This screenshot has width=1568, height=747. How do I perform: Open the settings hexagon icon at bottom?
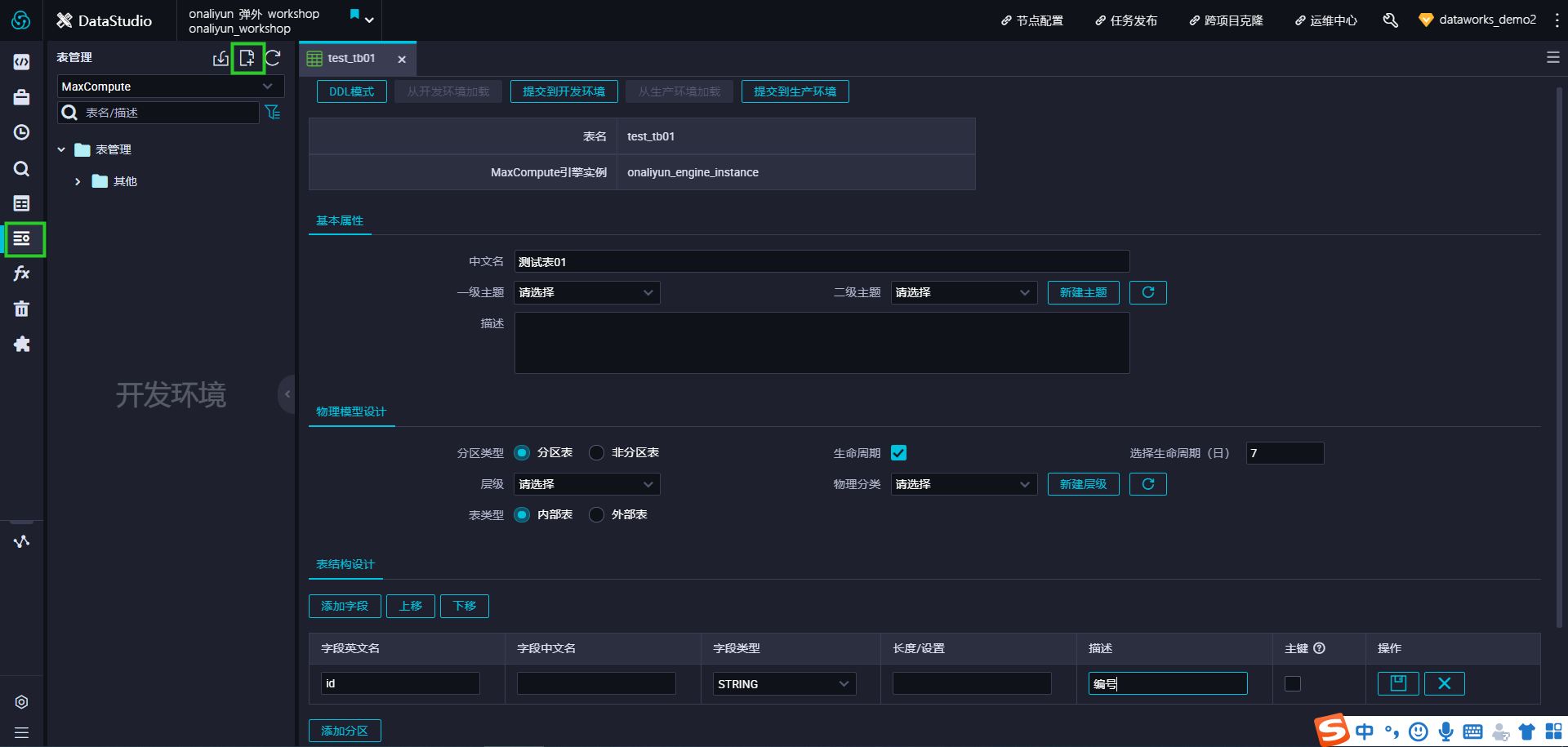(x=22, y=702)
